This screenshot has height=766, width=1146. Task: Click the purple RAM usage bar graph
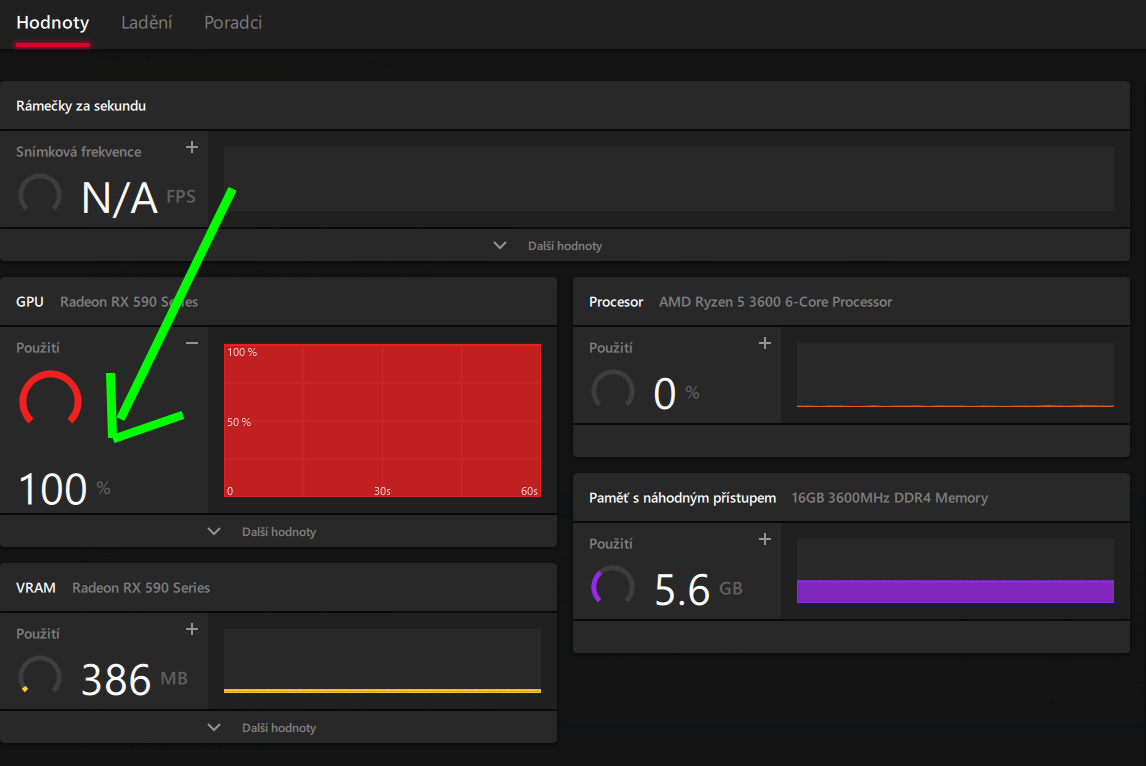click(954, 591)
